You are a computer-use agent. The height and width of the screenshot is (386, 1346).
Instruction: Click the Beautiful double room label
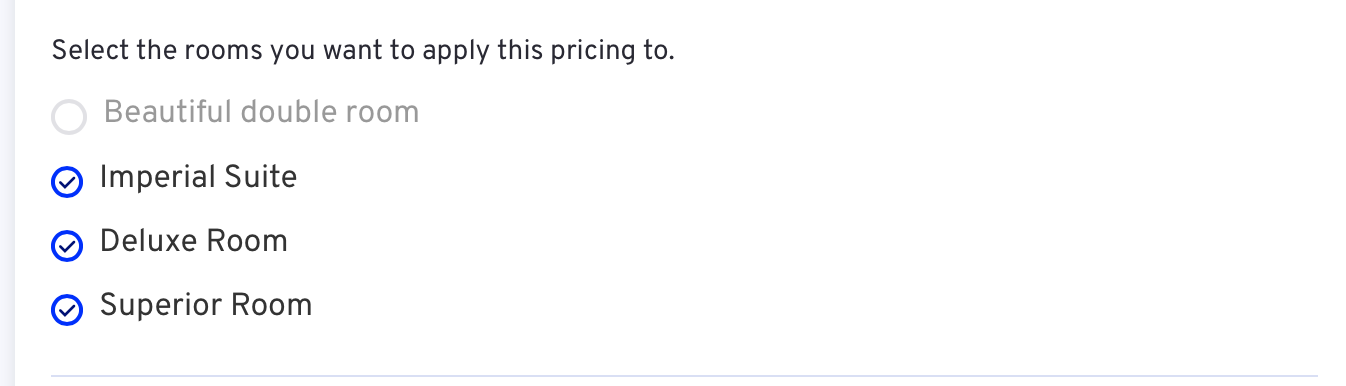(x=261, y=112)
